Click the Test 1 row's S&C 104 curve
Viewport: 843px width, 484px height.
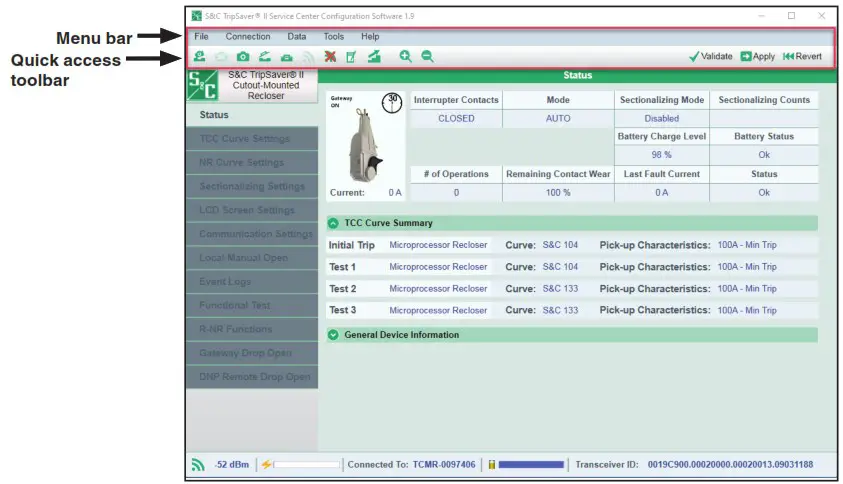point(560,267)
